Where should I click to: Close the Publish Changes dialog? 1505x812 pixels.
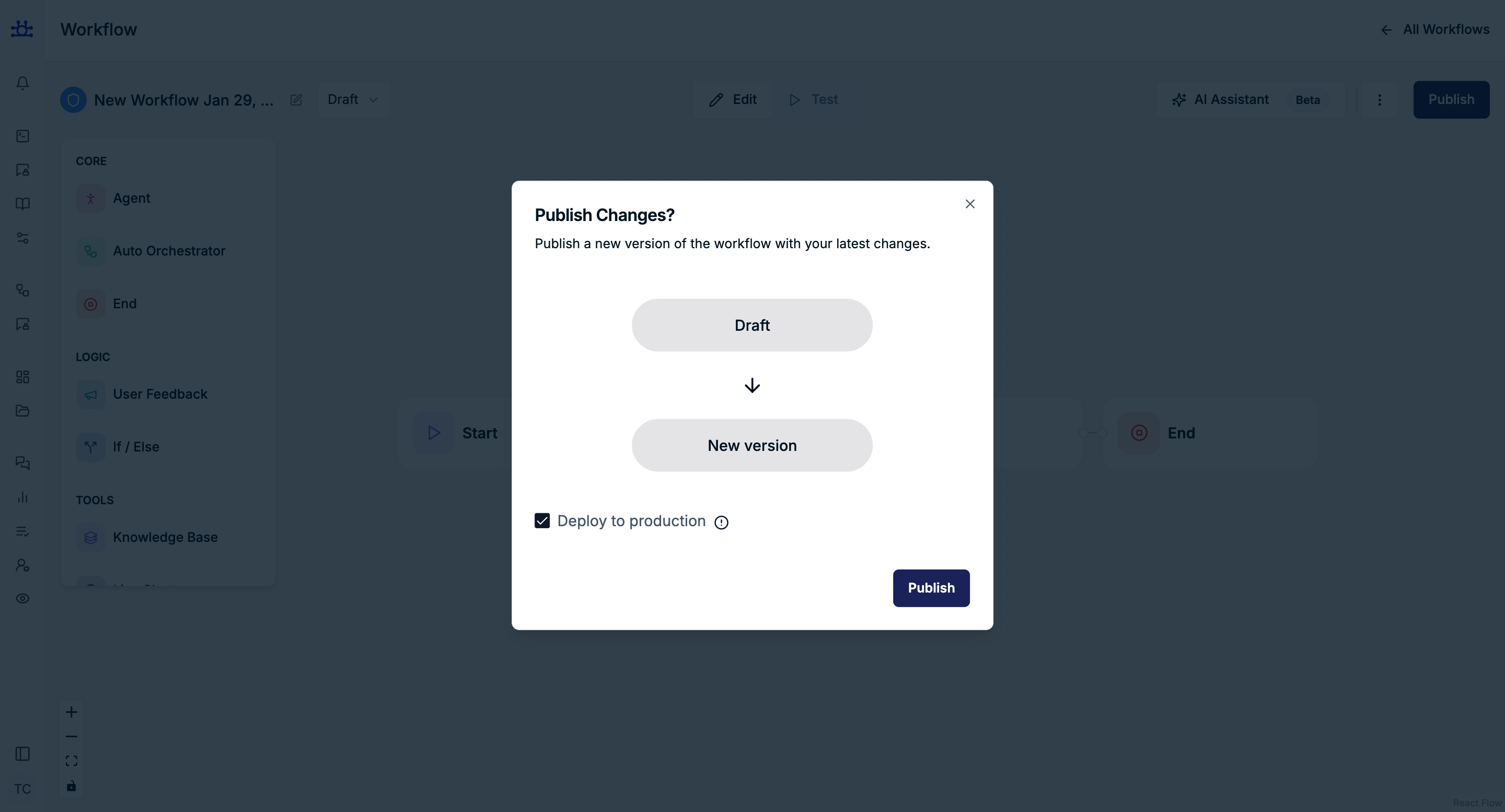[x=970, y=204]
